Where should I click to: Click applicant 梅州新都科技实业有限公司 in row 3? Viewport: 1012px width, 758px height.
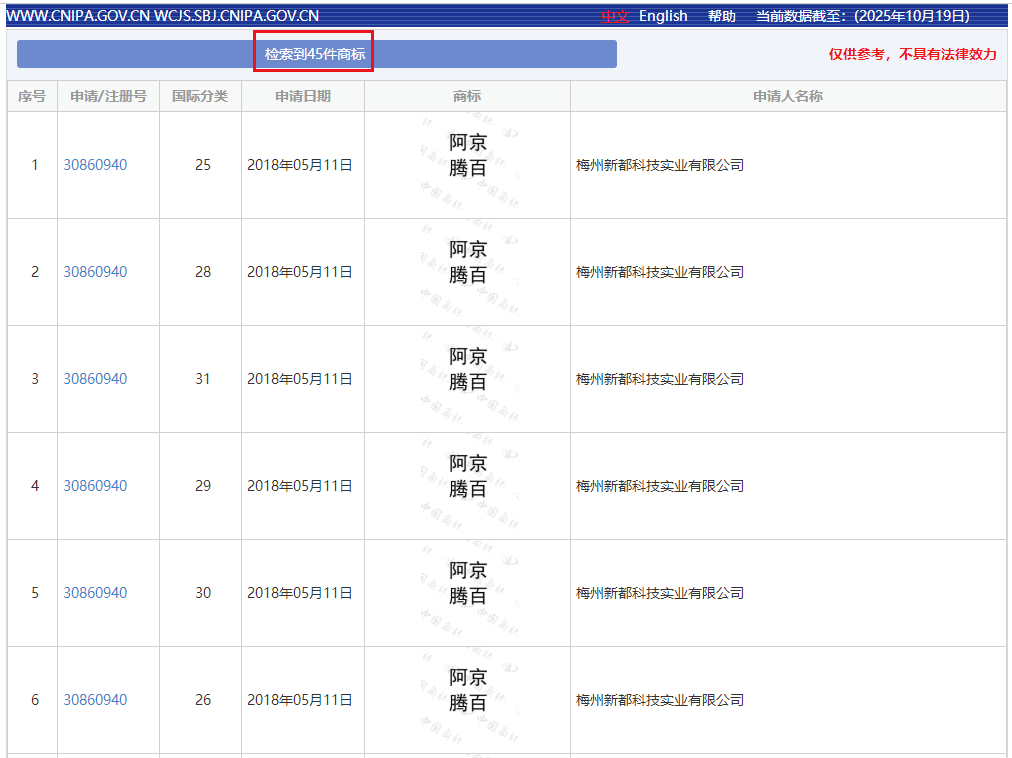click(x=660, y=379)
